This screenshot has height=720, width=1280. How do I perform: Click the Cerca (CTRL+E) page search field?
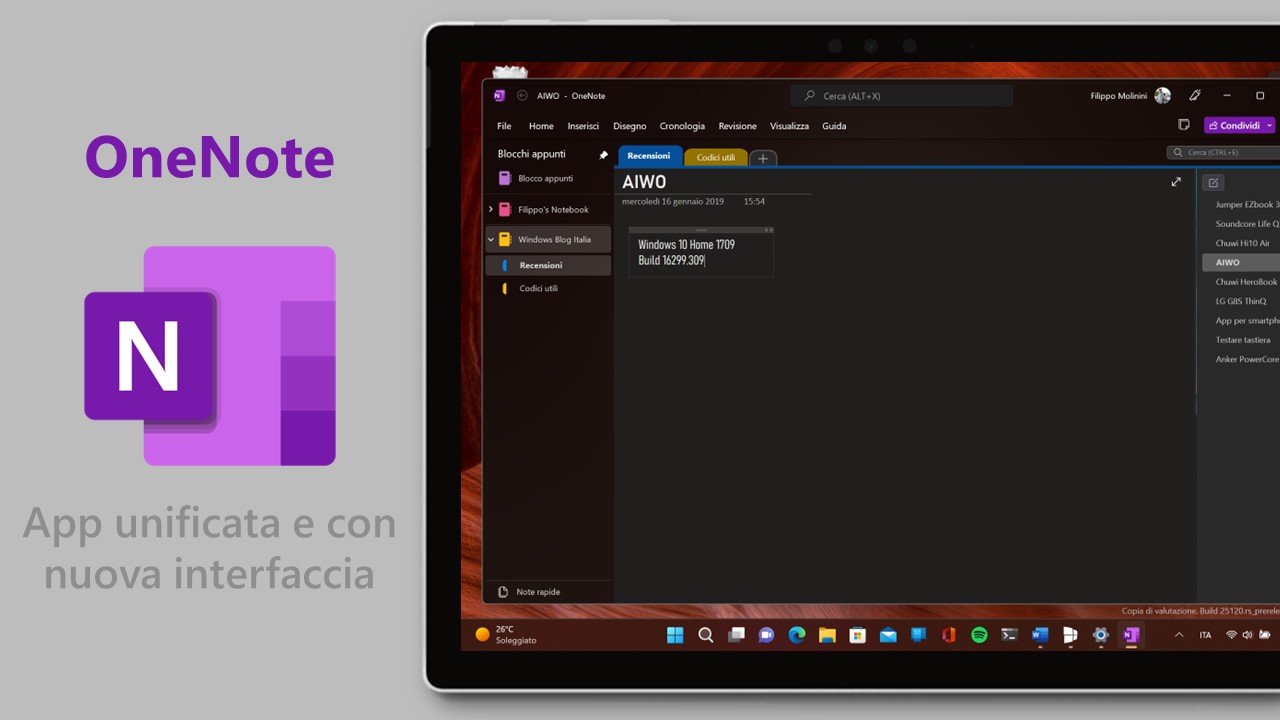pyautogui.click(x=1224, y=152)
